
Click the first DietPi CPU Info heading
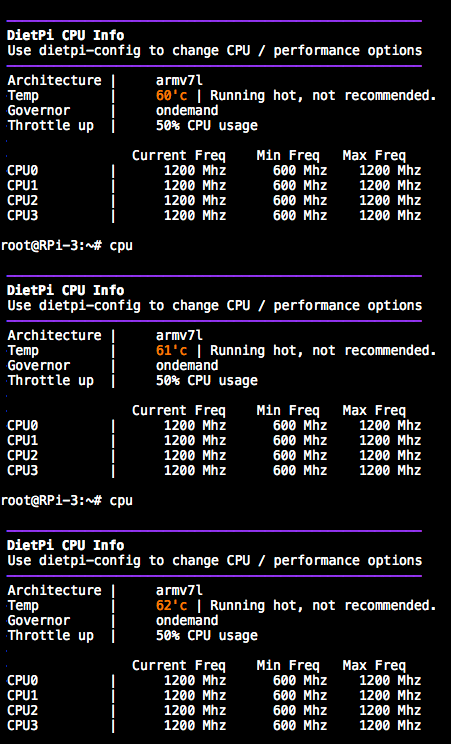66,35
